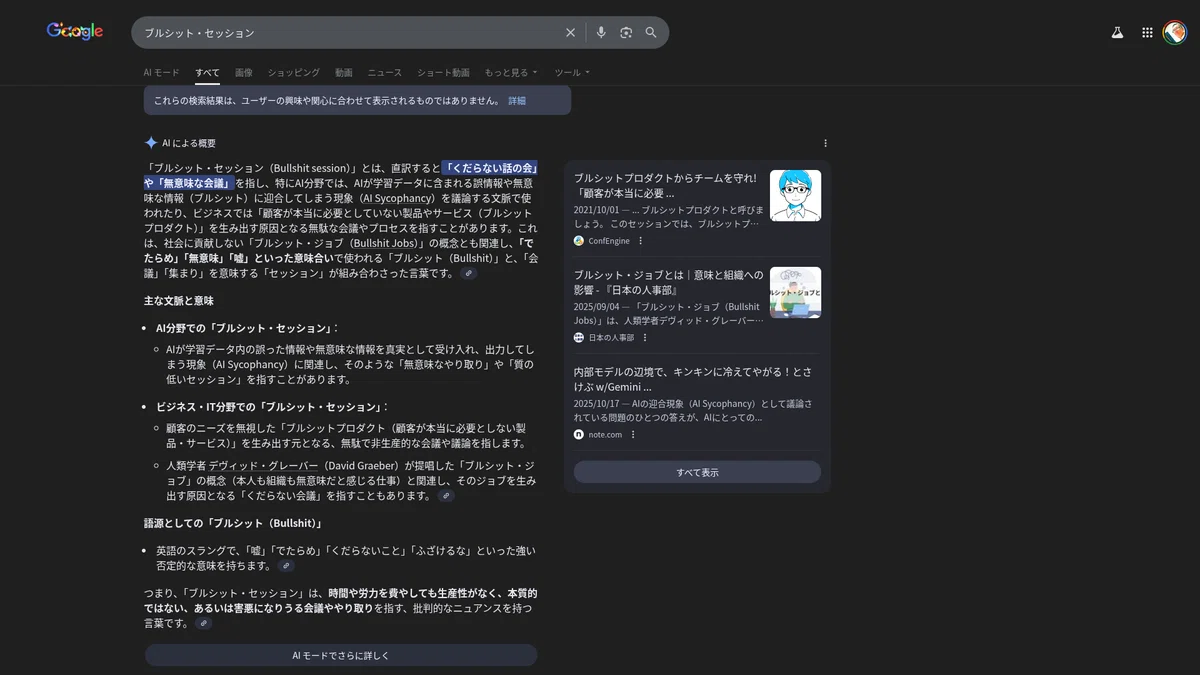Click the ConfEngine article cartoon thumbnail
The image size is (1200, 675).
(795, 195)
